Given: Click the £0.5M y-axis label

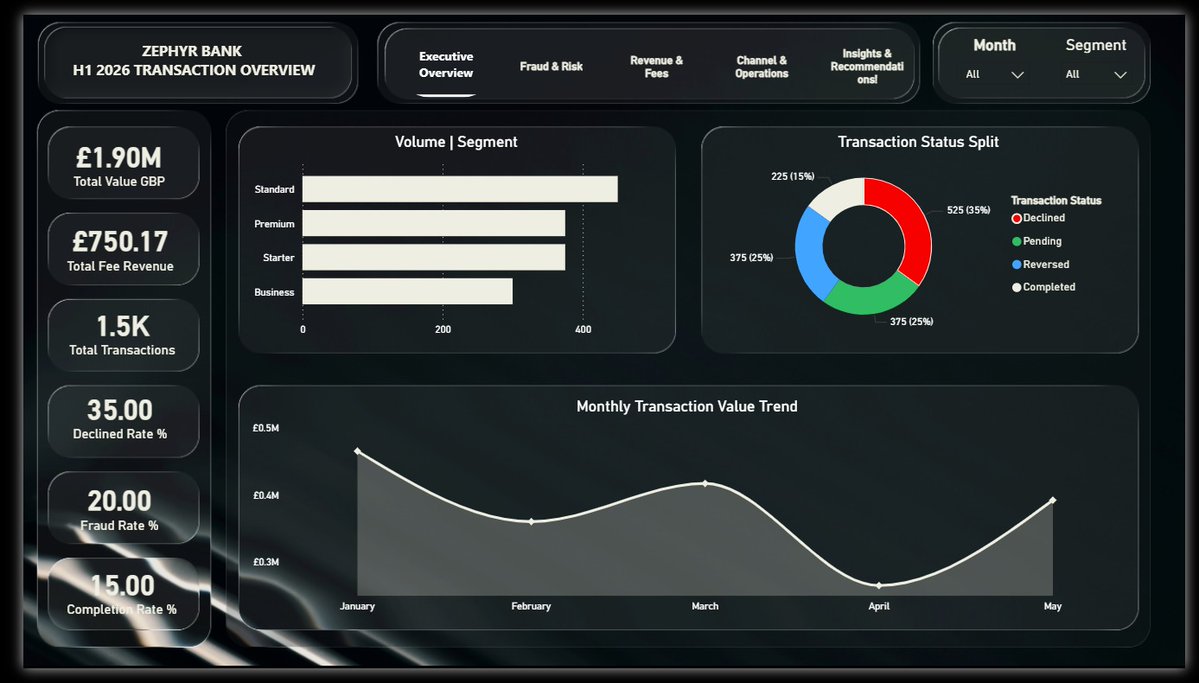Looking at the screenshot, I should coord(266,428).
